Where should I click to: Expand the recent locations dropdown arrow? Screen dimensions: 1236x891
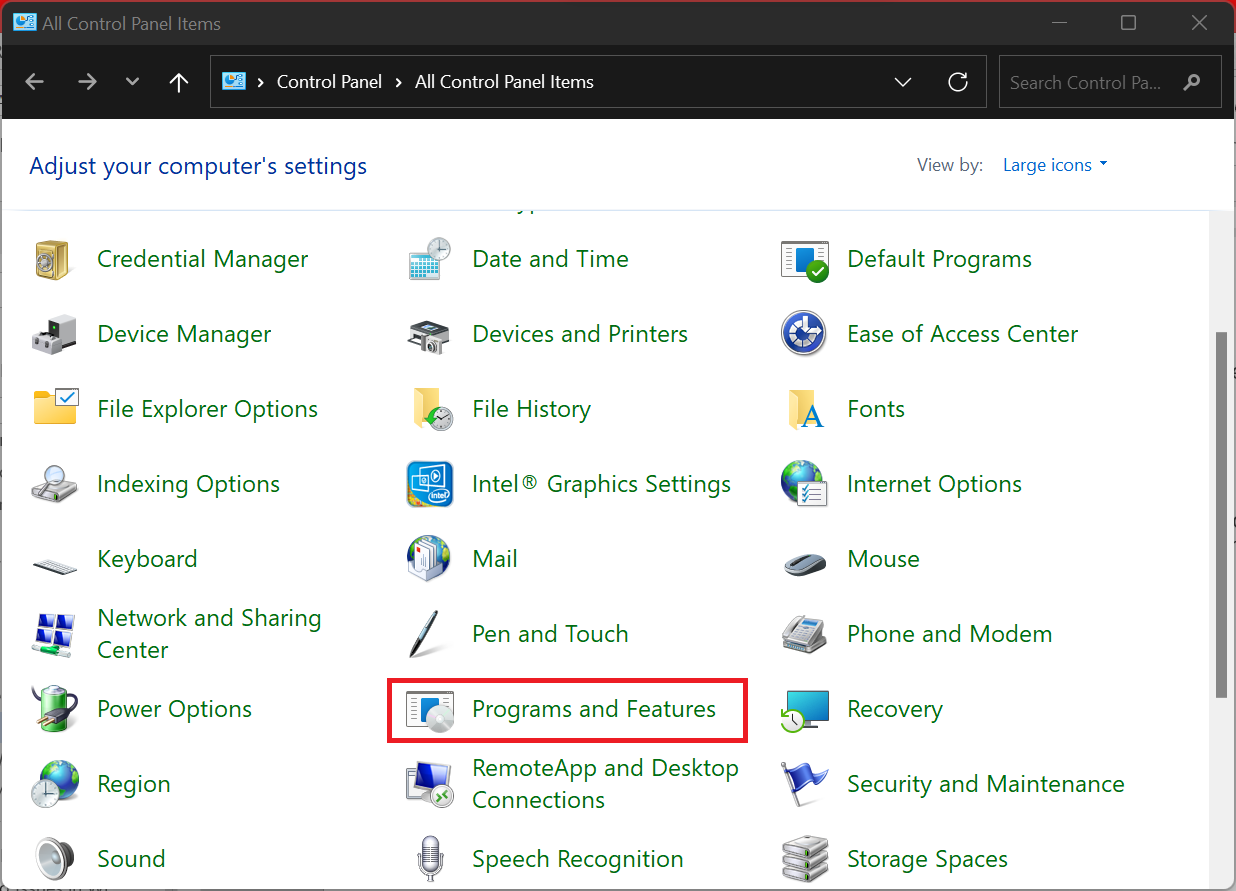point(132,82)
